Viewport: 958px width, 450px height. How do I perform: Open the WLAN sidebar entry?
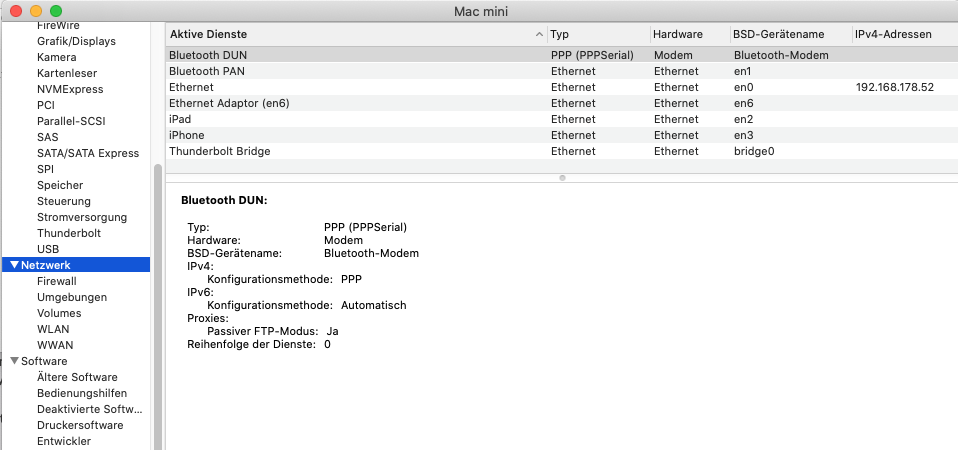point(54,329)
